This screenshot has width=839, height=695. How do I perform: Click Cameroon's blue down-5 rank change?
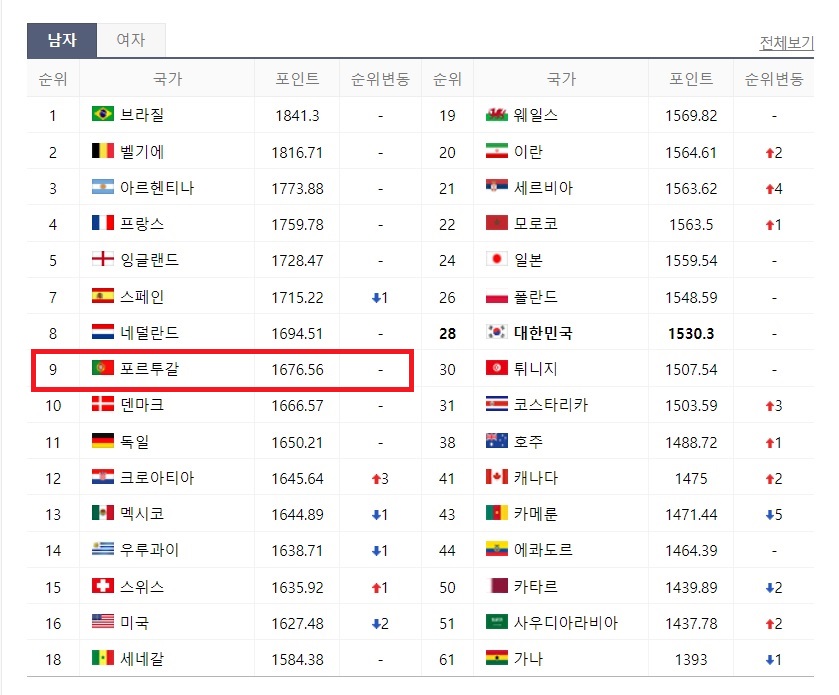point(774,515)
